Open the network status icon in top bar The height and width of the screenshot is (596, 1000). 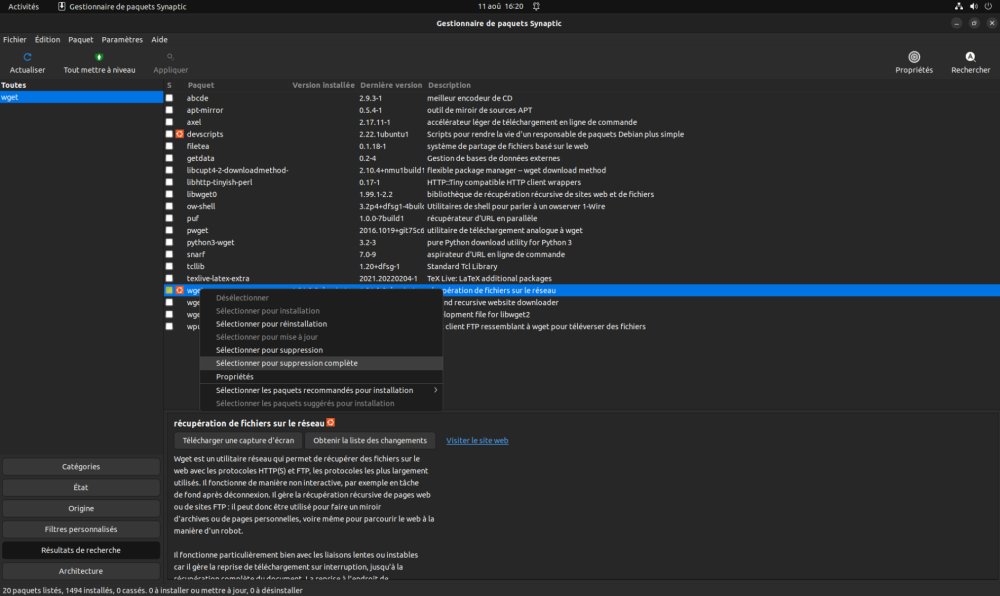click(958, 6)
